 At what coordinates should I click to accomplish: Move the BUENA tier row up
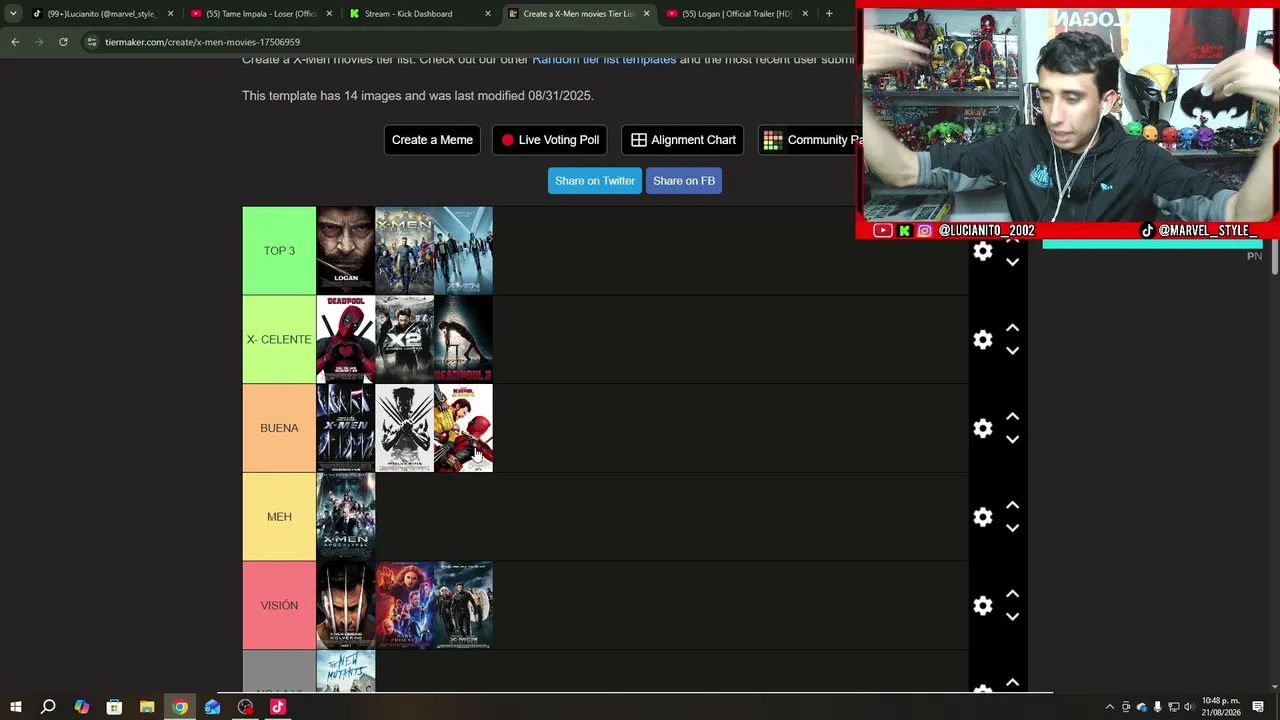[x=1012, y=416]
